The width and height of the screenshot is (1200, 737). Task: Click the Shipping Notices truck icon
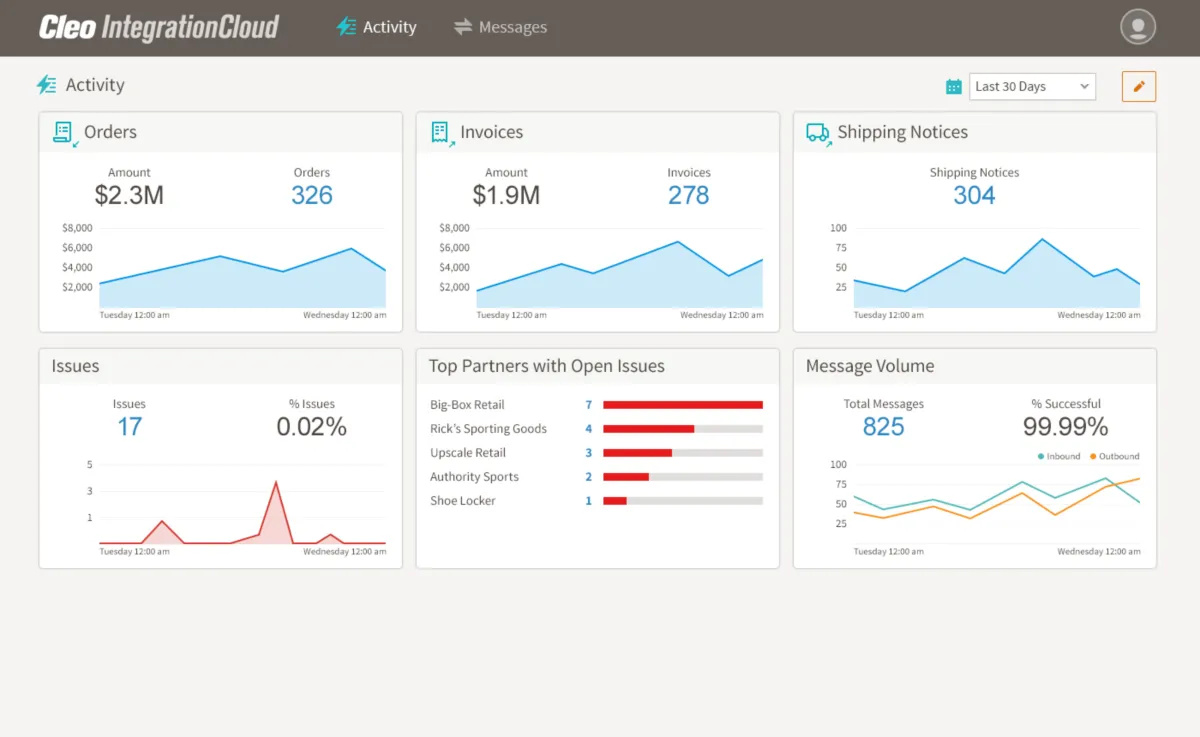[818, 132]
